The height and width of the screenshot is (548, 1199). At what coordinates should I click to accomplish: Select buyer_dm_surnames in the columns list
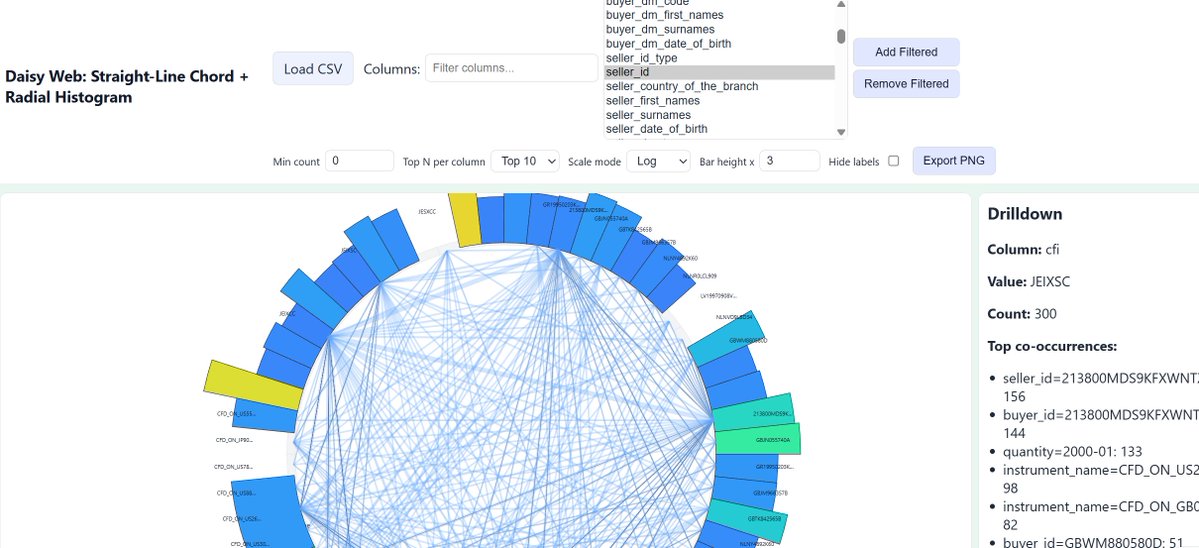point(719,29)
